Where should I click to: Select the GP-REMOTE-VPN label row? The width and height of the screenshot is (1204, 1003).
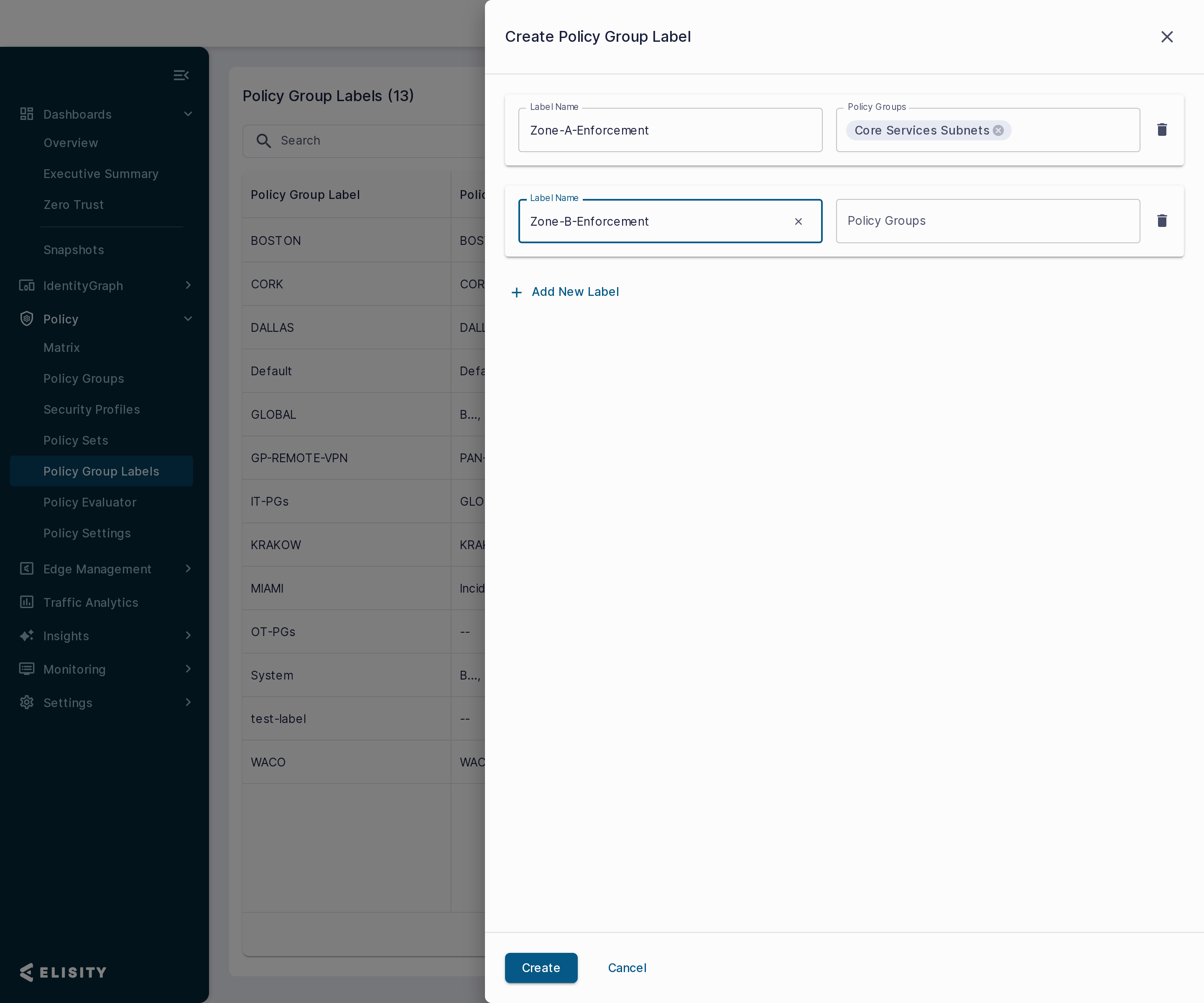point(363,458)
